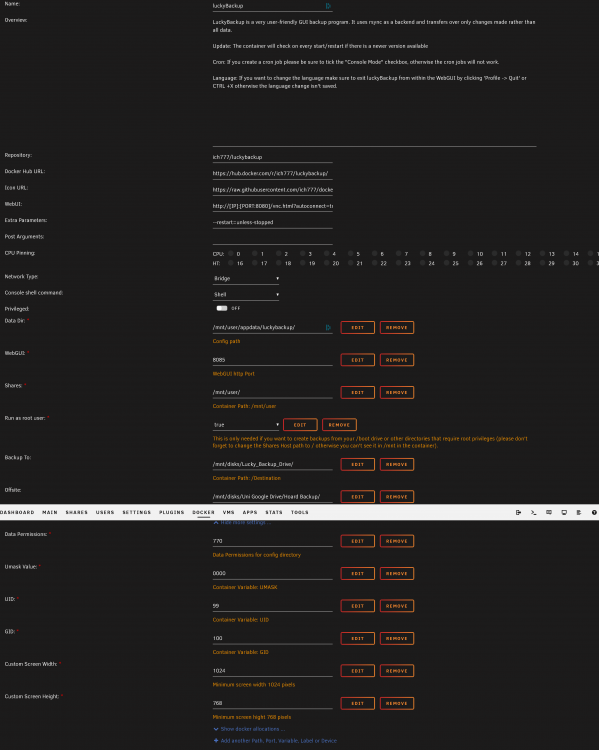Open the Run as root user dropdown
This screenshot has width=599, height=750.
click(246, 425)
